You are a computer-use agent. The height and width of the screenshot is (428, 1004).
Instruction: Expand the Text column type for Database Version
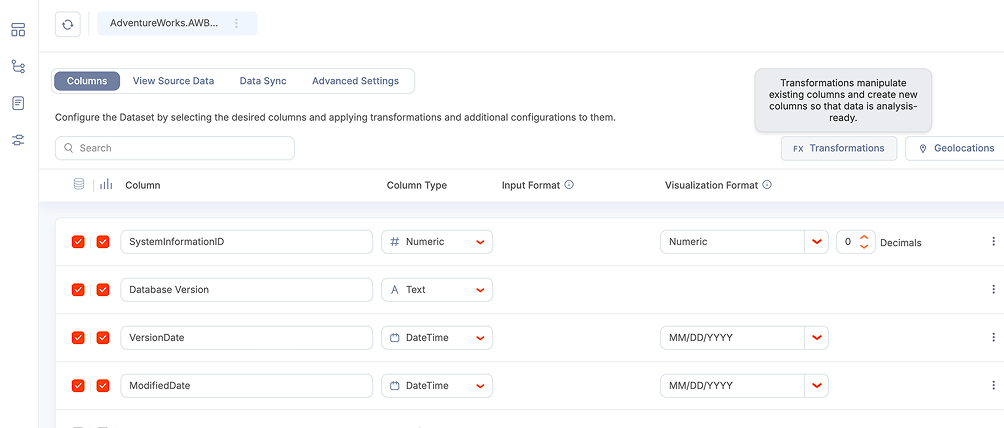[x=480, y=290]
